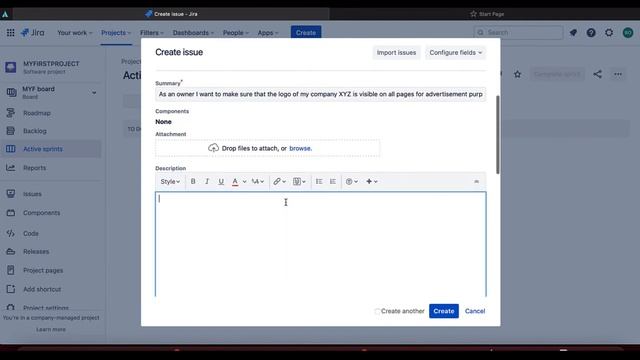640x360 pixels.
Task: Open the link insert dropdown
Action: click(x=280, y=182)
